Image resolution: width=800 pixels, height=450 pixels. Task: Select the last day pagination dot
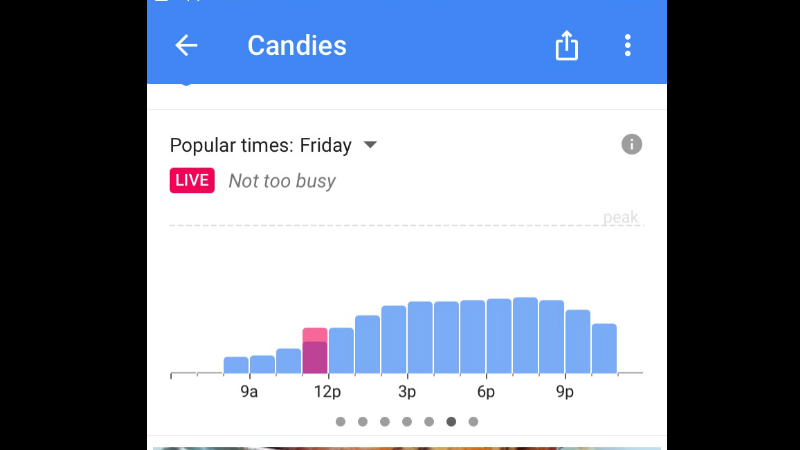[473, 421]
